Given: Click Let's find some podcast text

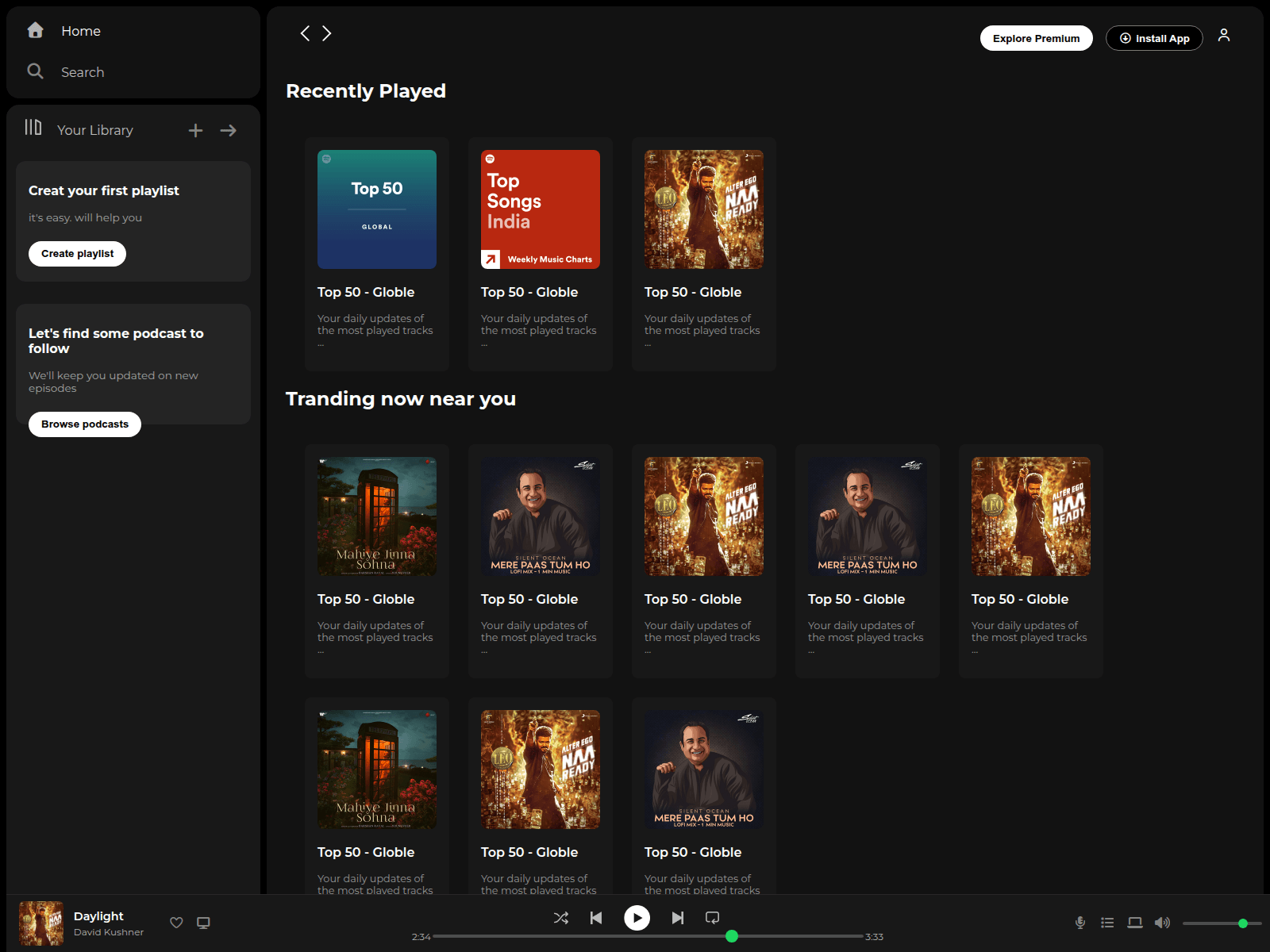Looking at the screenshot, I should click(x=116, y=341).
